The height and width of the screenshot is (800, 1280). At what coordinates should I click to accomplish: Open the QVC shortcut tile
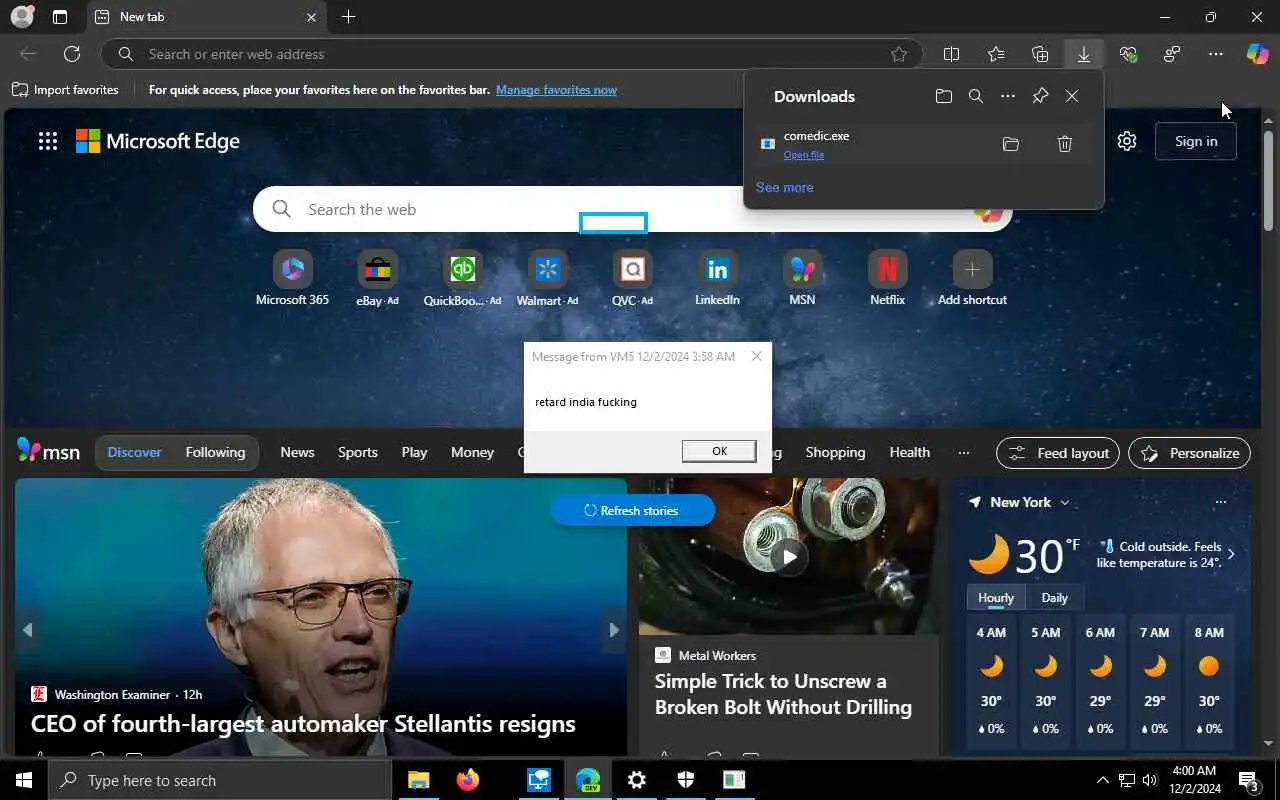click(632, 278)
